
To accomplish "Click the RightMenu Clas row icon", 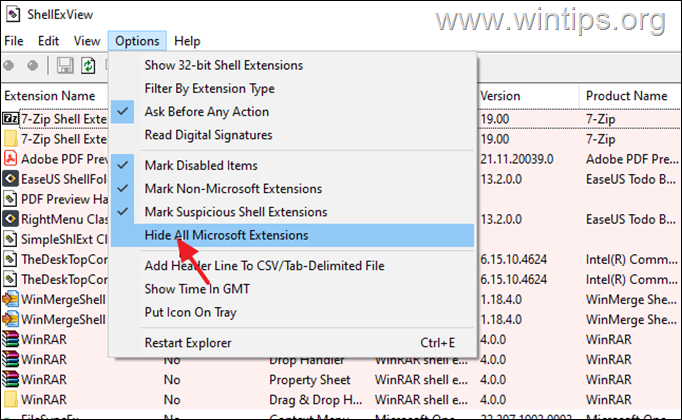I will tap(10, 219).
